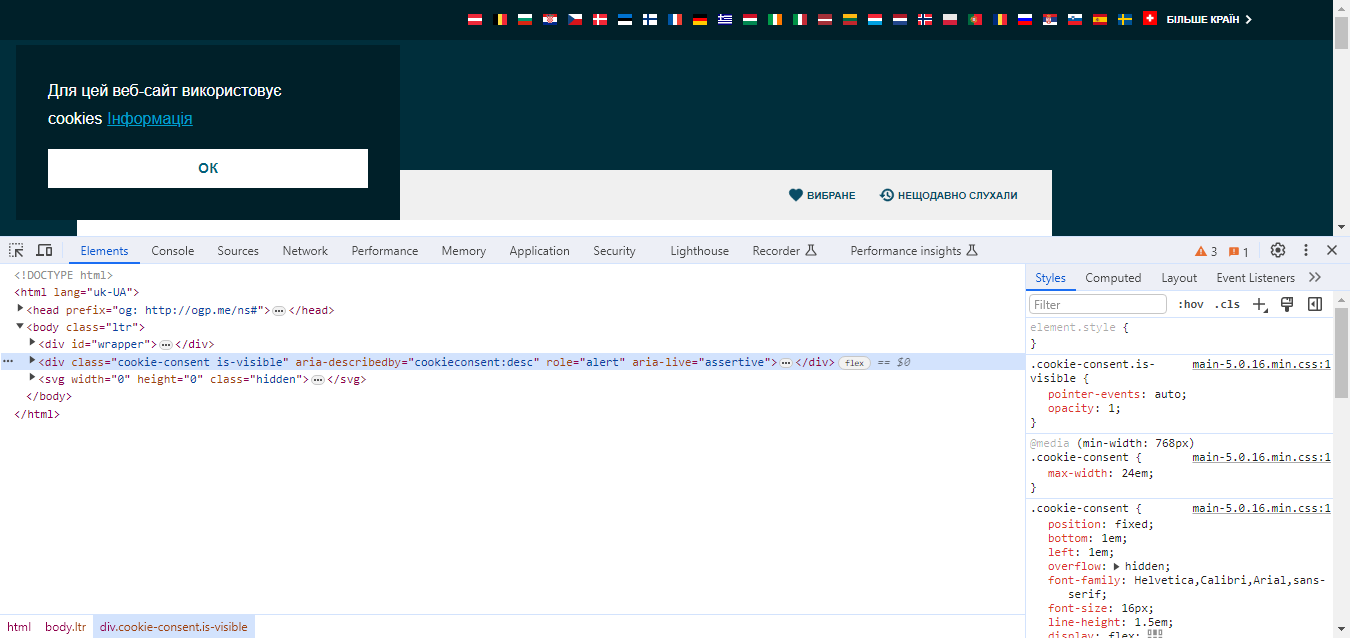Toggle the device toolbar icon

[44, 249]
